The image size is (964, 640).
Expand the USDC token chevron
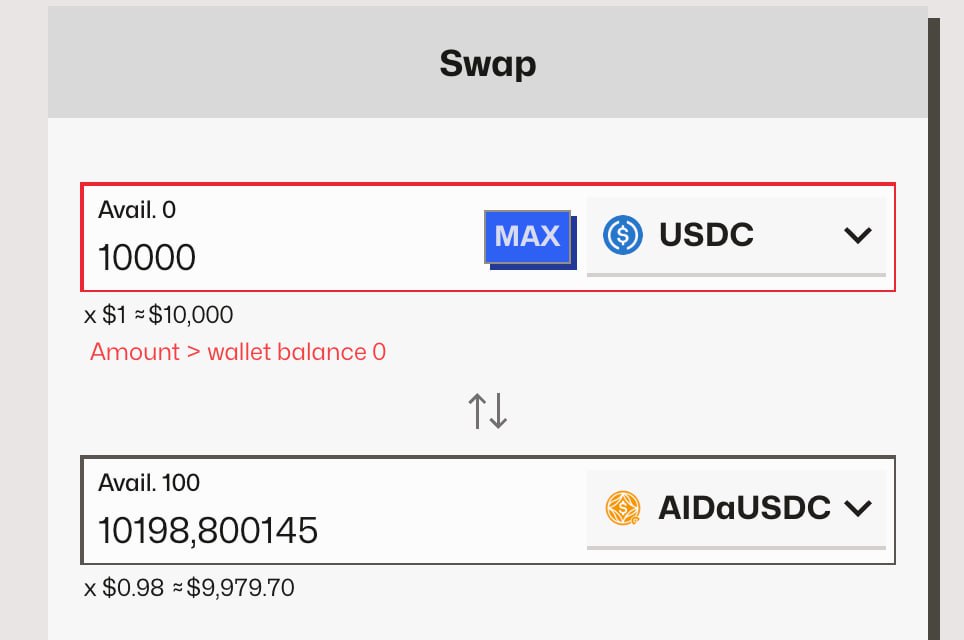click(x=857, y=236)
